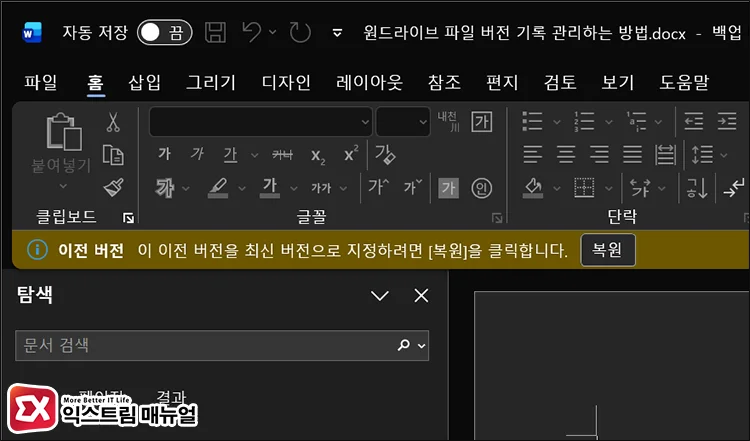Switch to the 보기 tab
This screenshot has height=441, width=750.
click(618, 82)
